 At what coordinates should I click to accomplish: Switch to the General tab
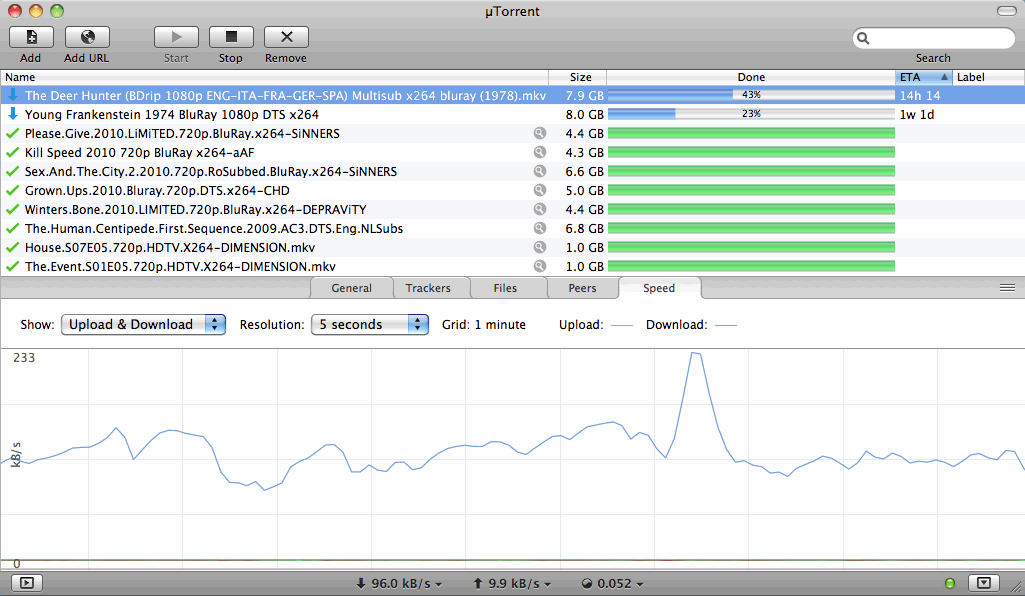(352, 288)
